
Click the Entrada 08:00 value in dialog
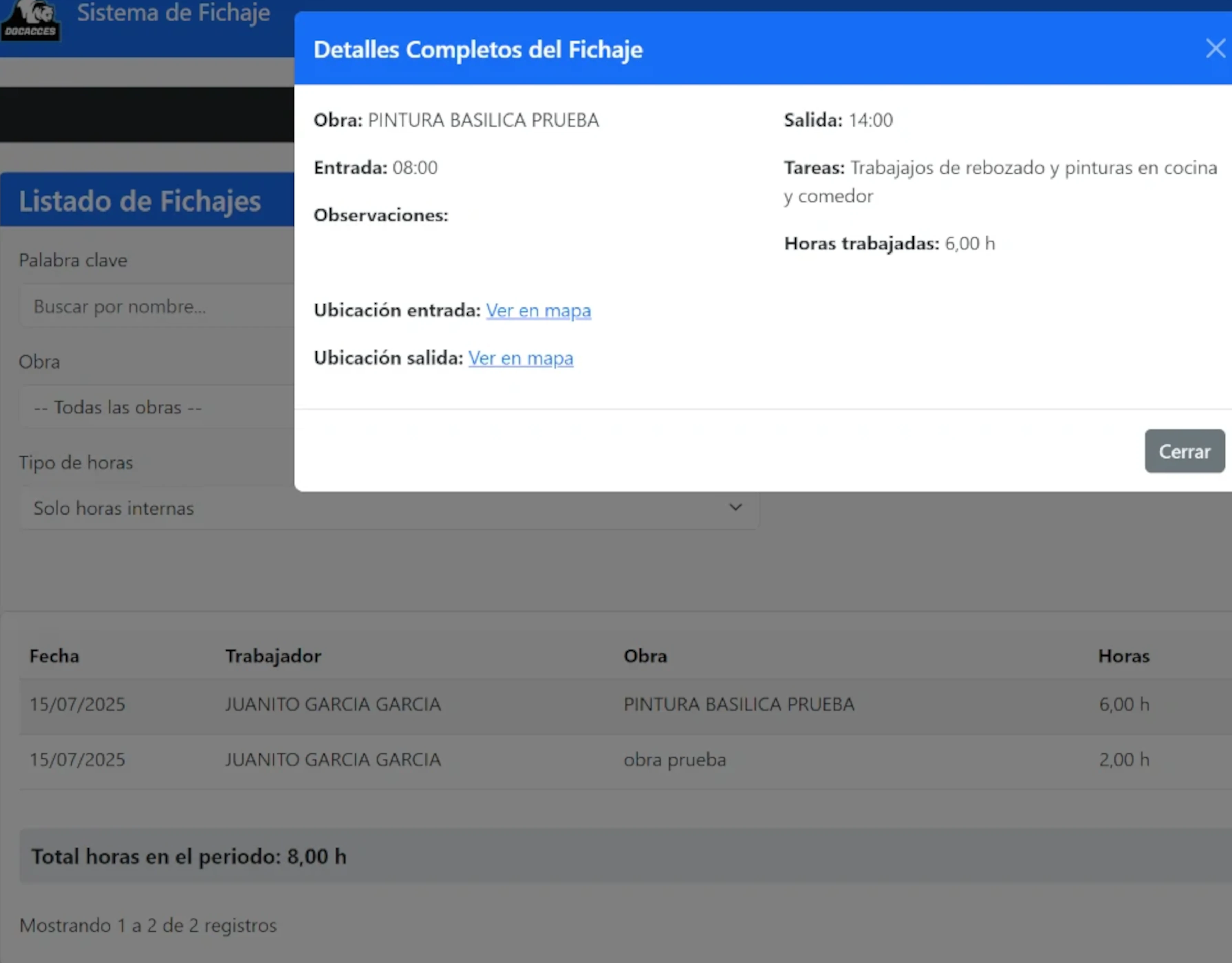point(415,168)
